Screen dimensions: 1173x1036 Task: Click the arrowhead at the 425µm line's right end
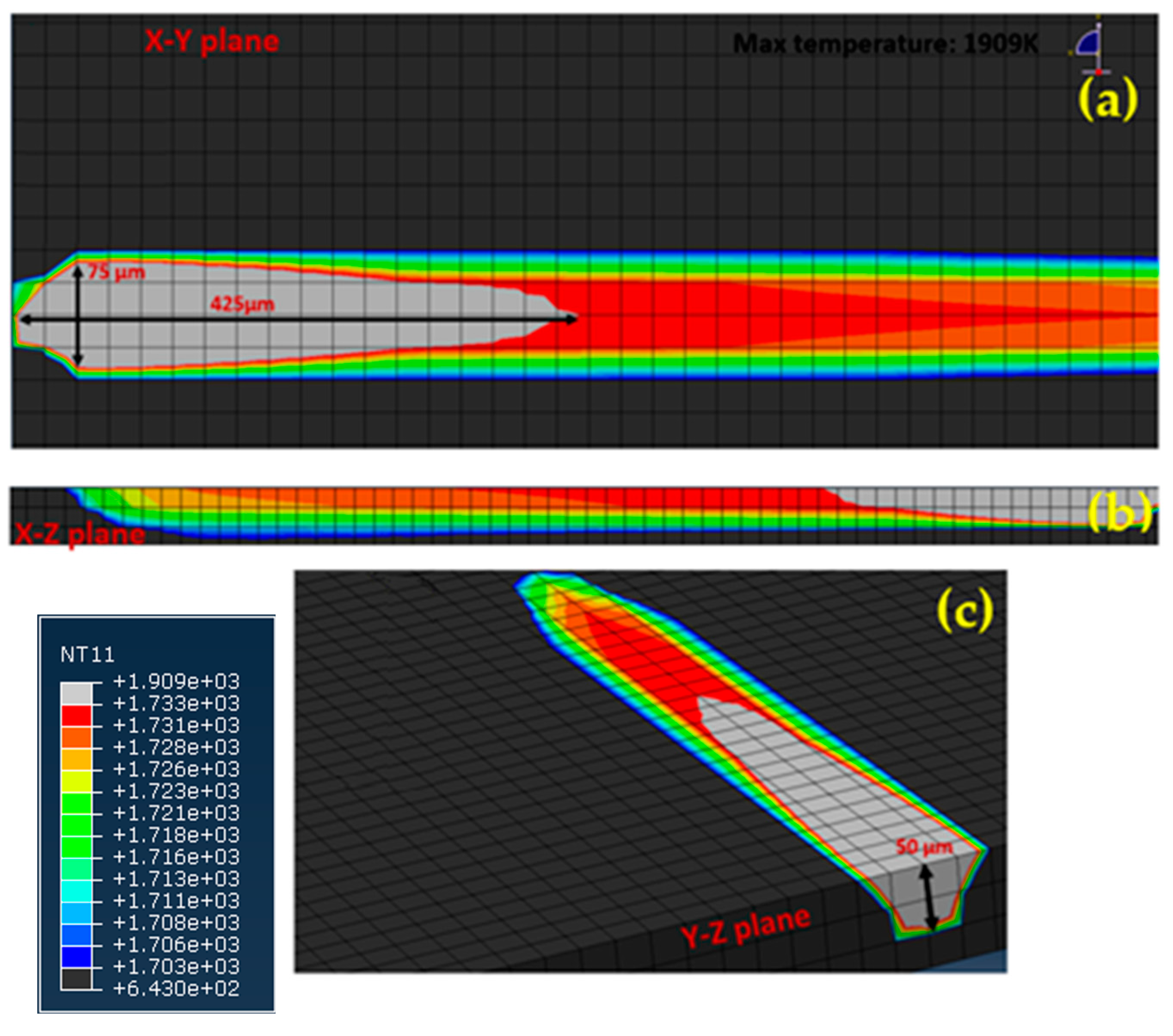pos(571,319)
